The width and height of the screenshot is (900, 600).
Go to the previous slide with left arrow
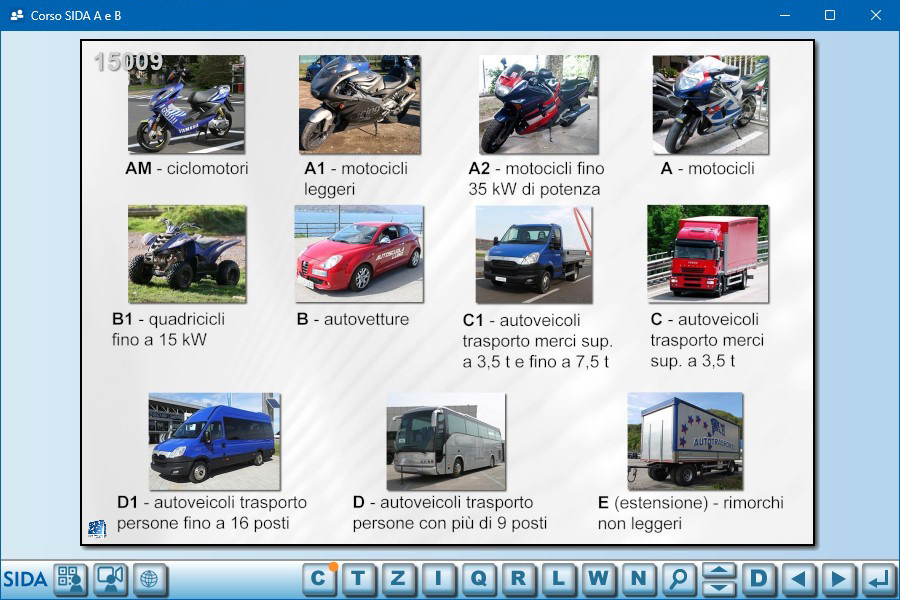[798, 578]
